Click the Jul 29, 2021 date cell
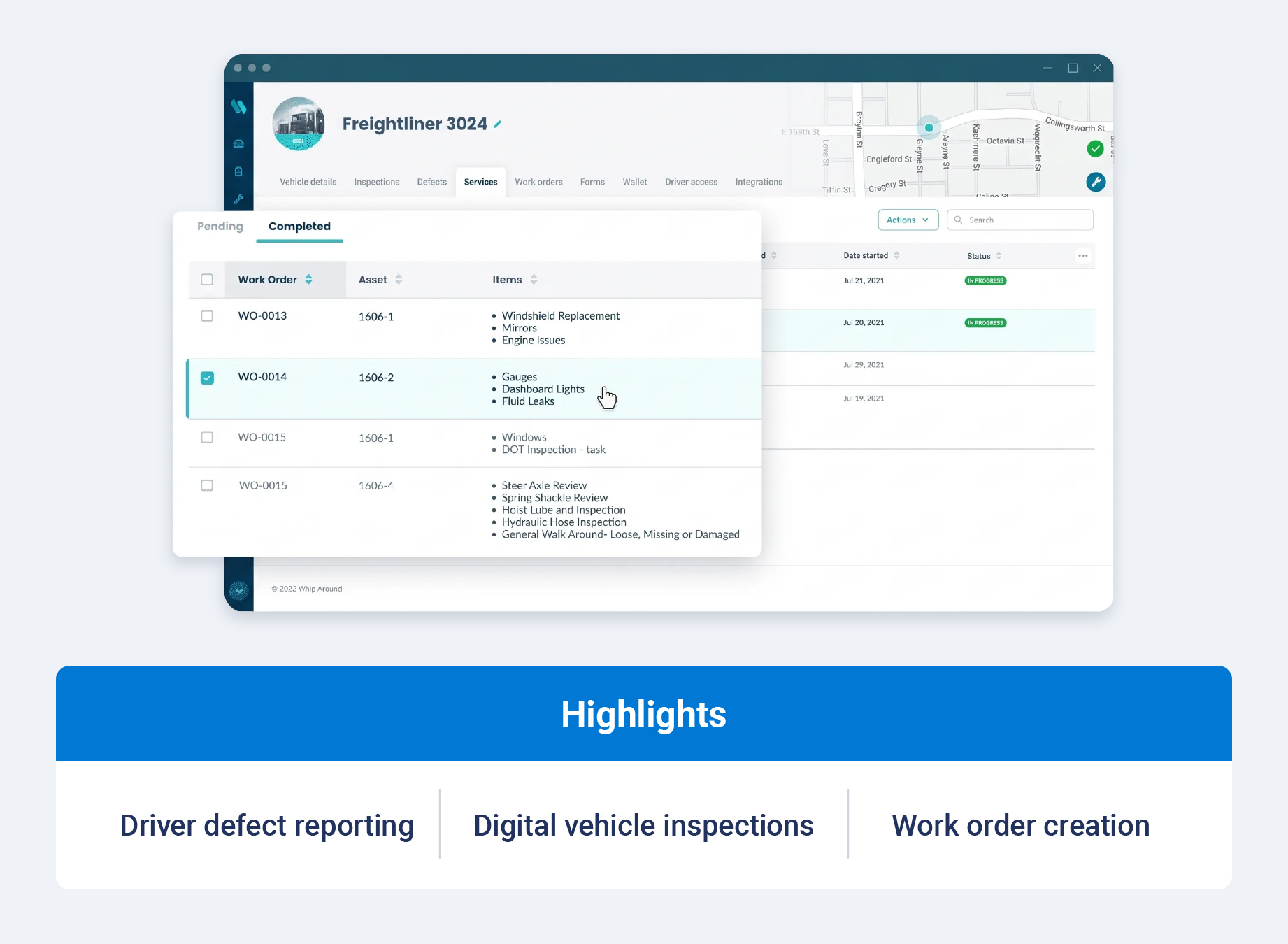This screenshot has width=1288, height=944. (864, 364)
